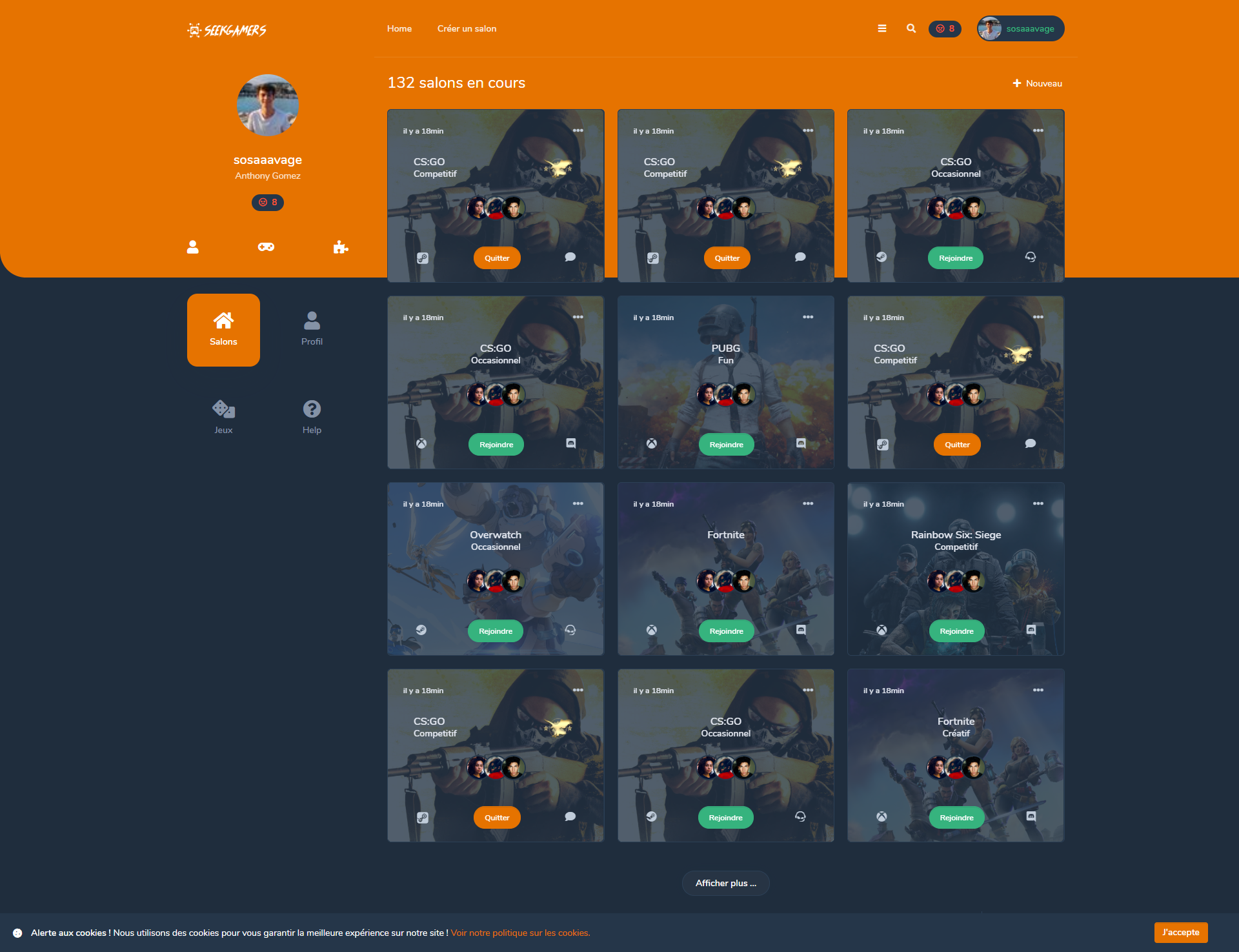Image resolution: width=1239 pixels, height=952 pixels.
Task: Click the PUBG Fun card title
Action: point(726,354)
